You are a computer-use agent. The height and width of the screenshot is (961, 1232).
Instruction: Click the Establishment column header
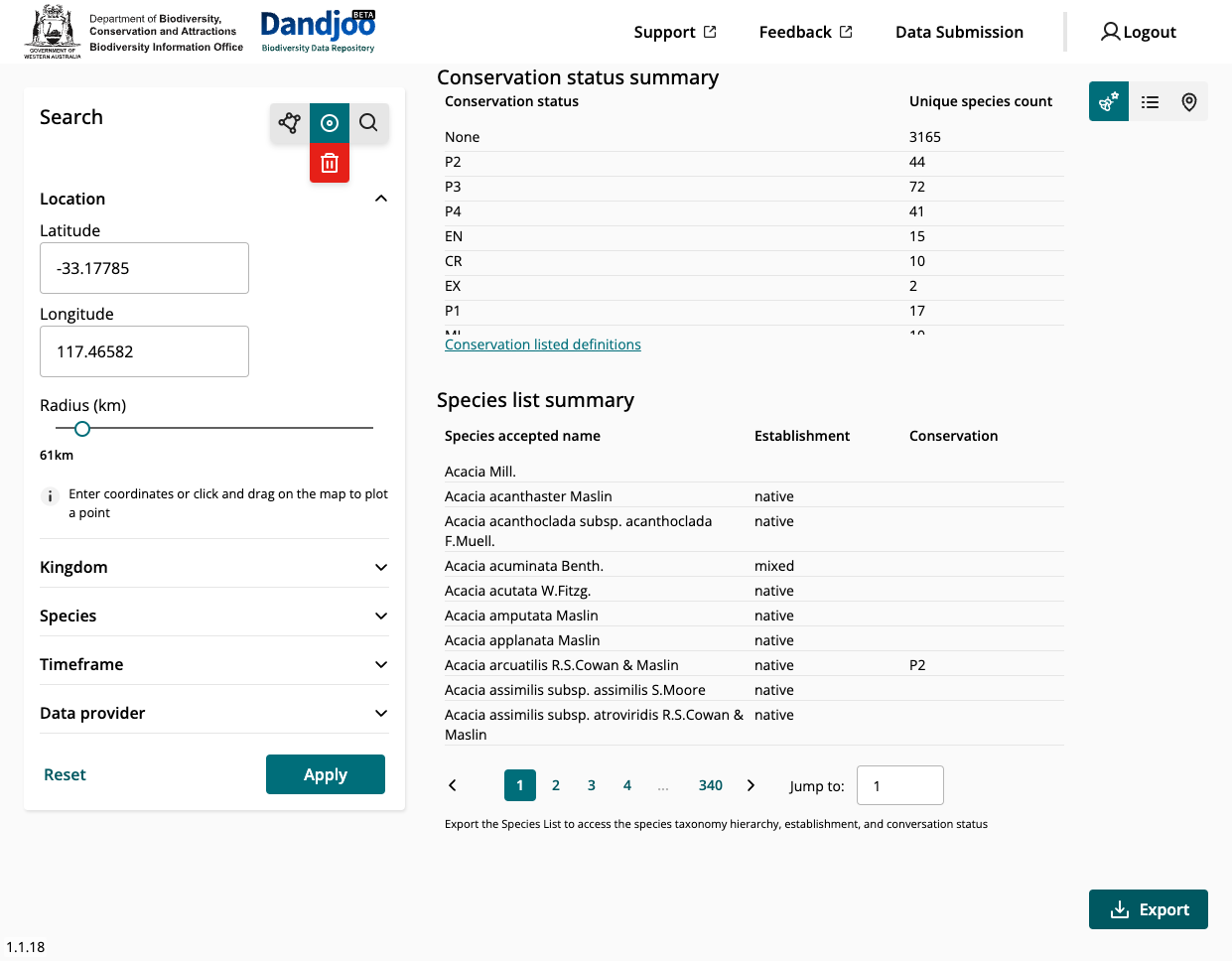click(x=802, y=436)
